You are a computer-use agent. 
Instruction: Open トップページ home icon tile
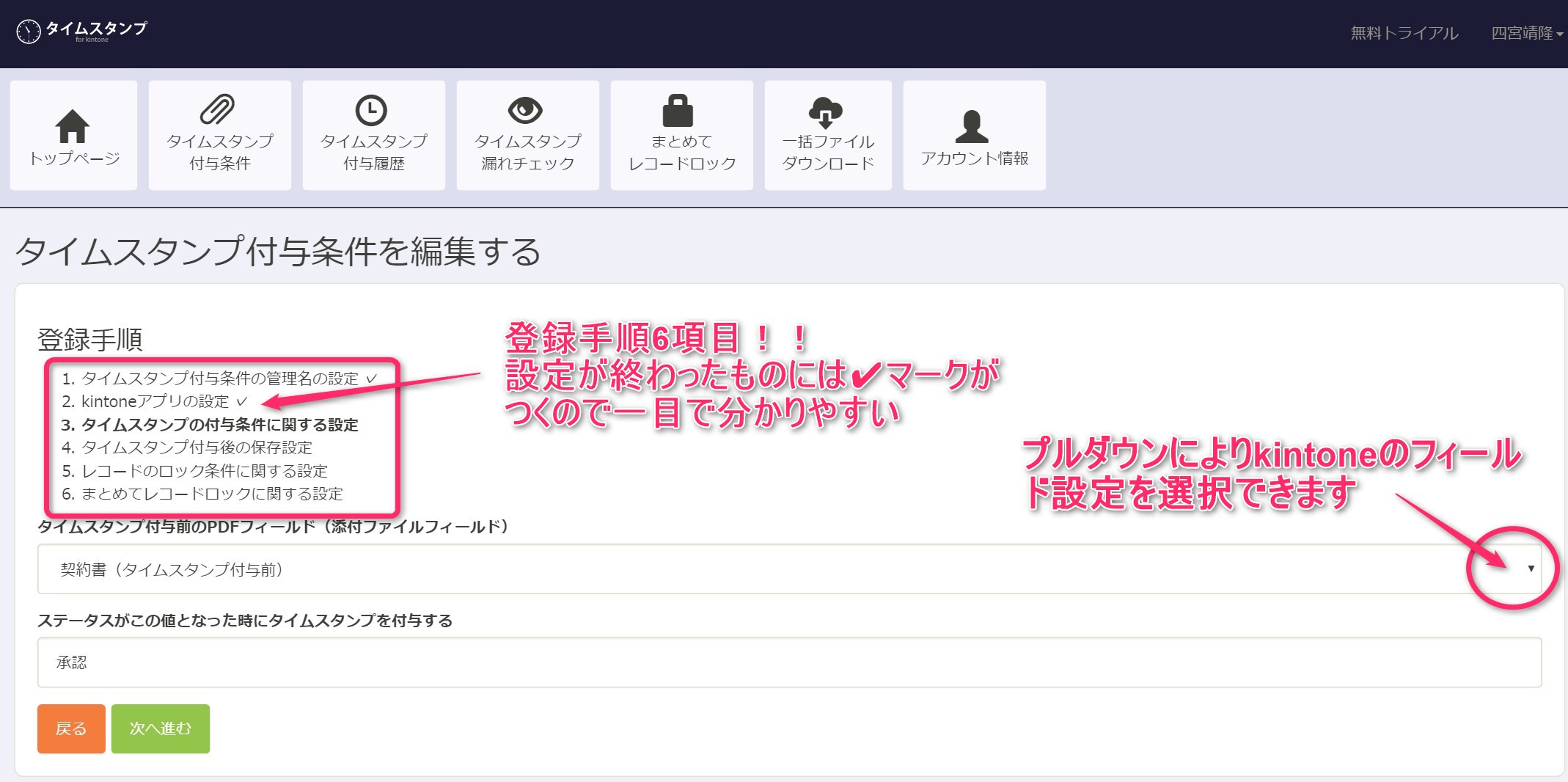click(x=73, y=136)
